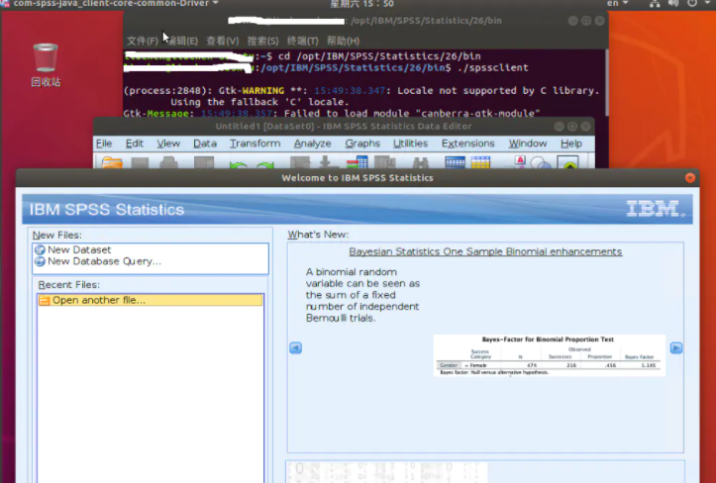
Task: Open the Extensions menu
Action: coord(468,143)
